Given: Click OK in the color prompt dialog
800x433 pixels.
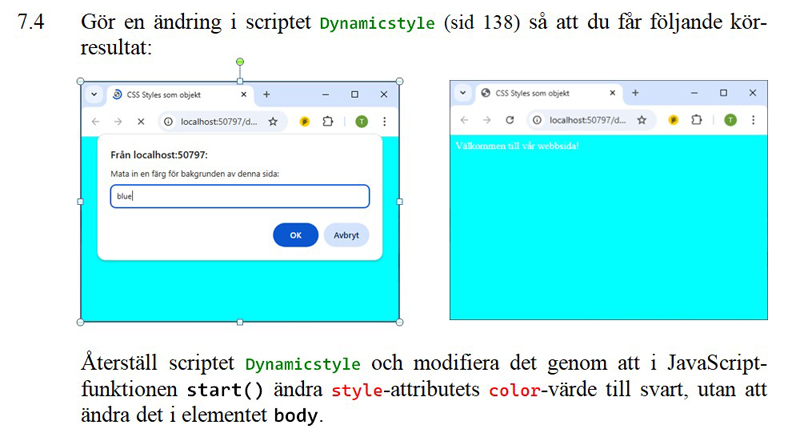Looking at the screenshot, I should click(295, 235).
